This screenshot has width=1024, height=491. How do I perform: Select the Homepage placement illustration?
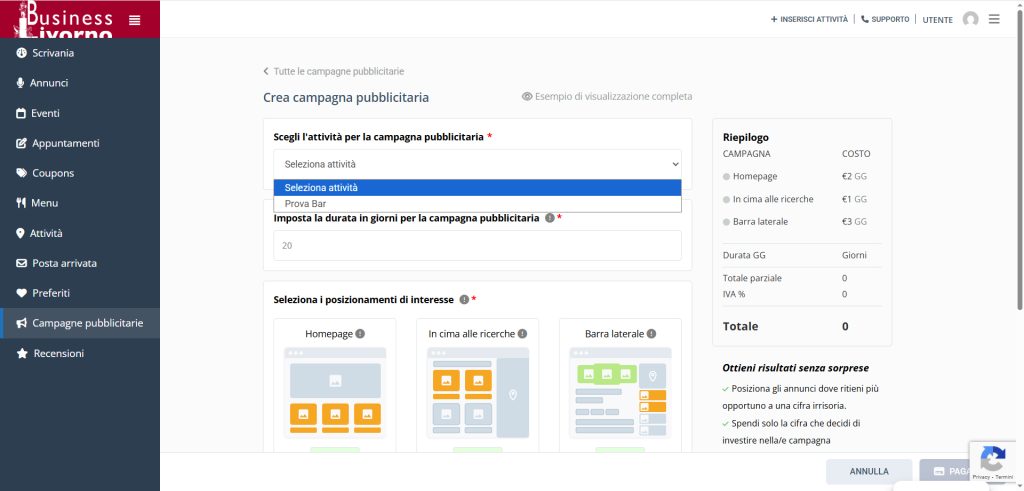[335, 392]
